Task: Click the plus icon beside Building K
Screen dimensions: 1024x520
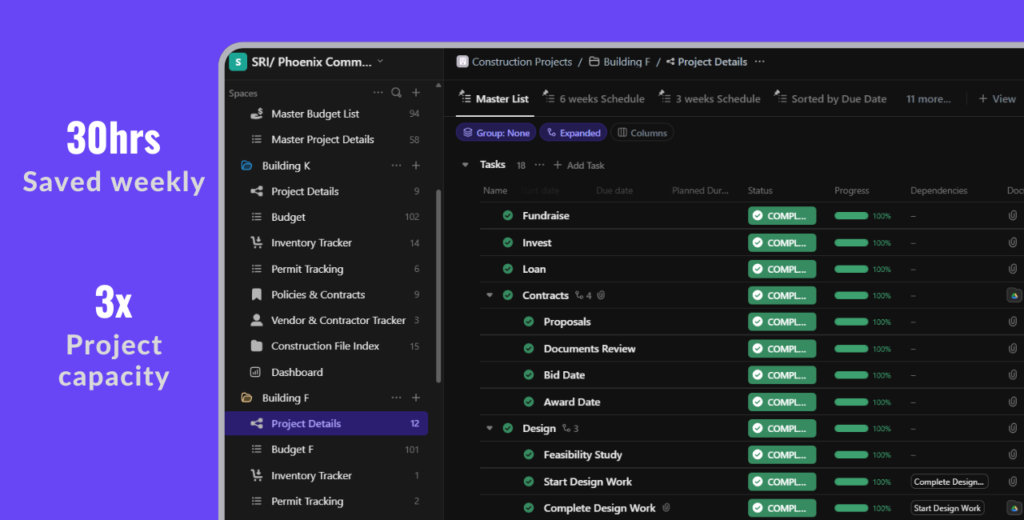Action: tap(416, 166)
